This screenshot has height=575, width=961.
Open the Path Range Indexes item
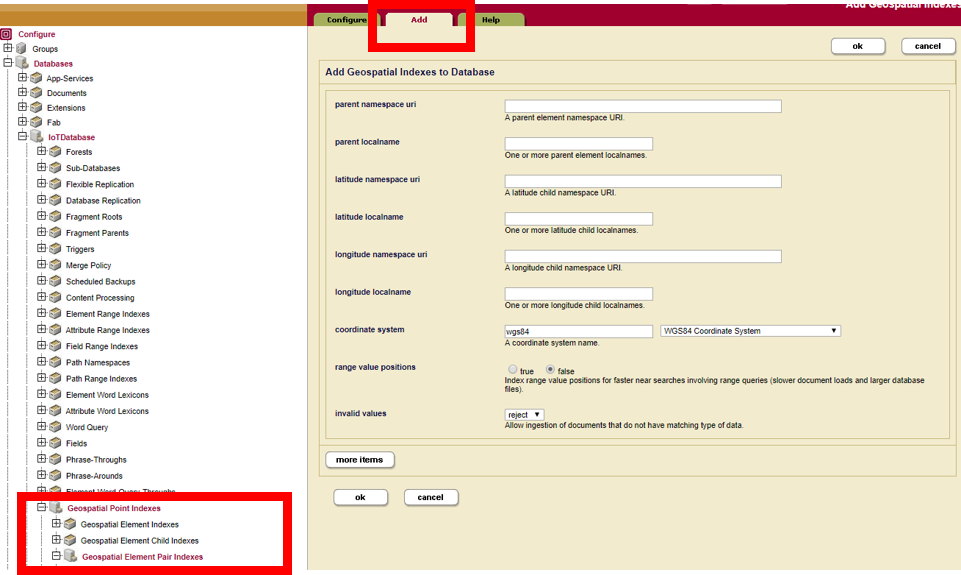(101, 378)
